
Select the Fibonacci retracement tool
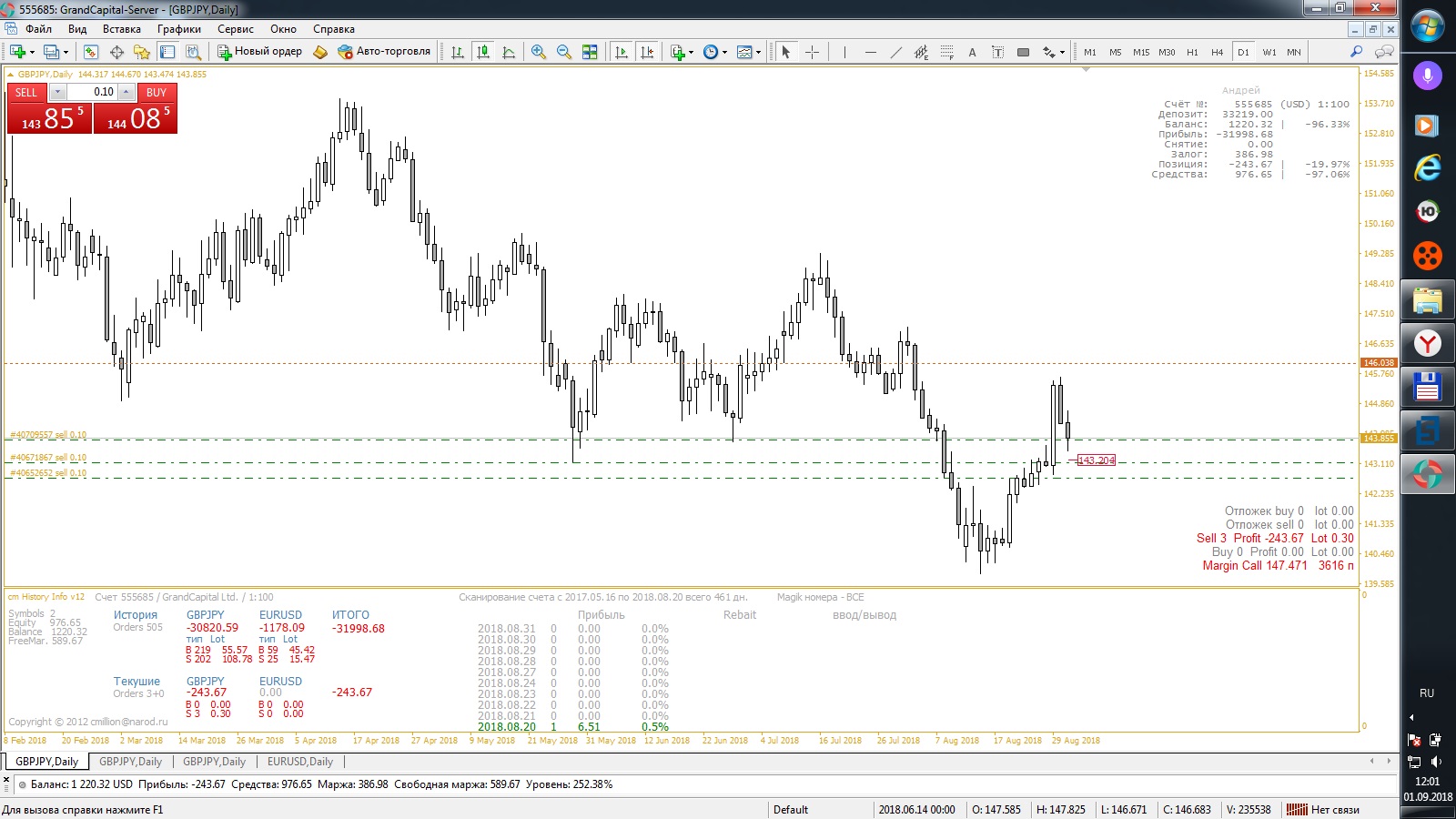[x=947, y=52]
